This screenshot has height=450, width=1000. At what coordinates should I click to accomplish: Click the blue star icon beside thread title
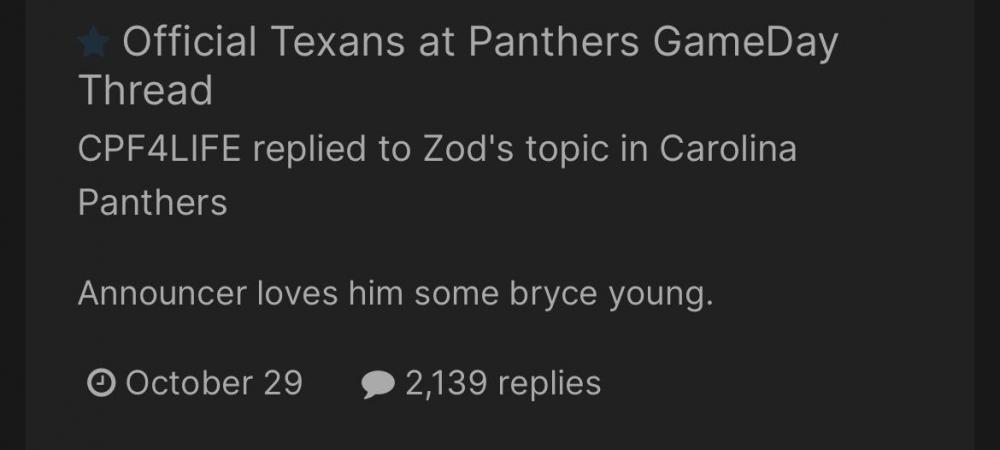tap(94, 43)
